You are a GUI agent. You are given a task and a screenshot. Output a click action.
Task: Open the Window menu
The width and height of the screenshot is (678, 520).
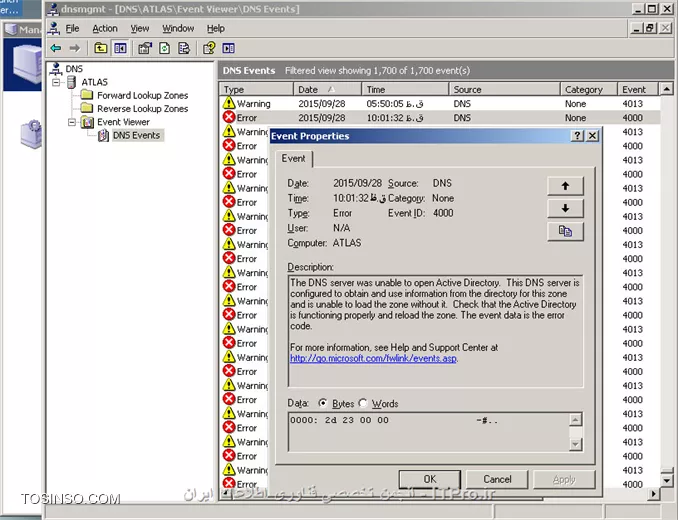[178, 29]
